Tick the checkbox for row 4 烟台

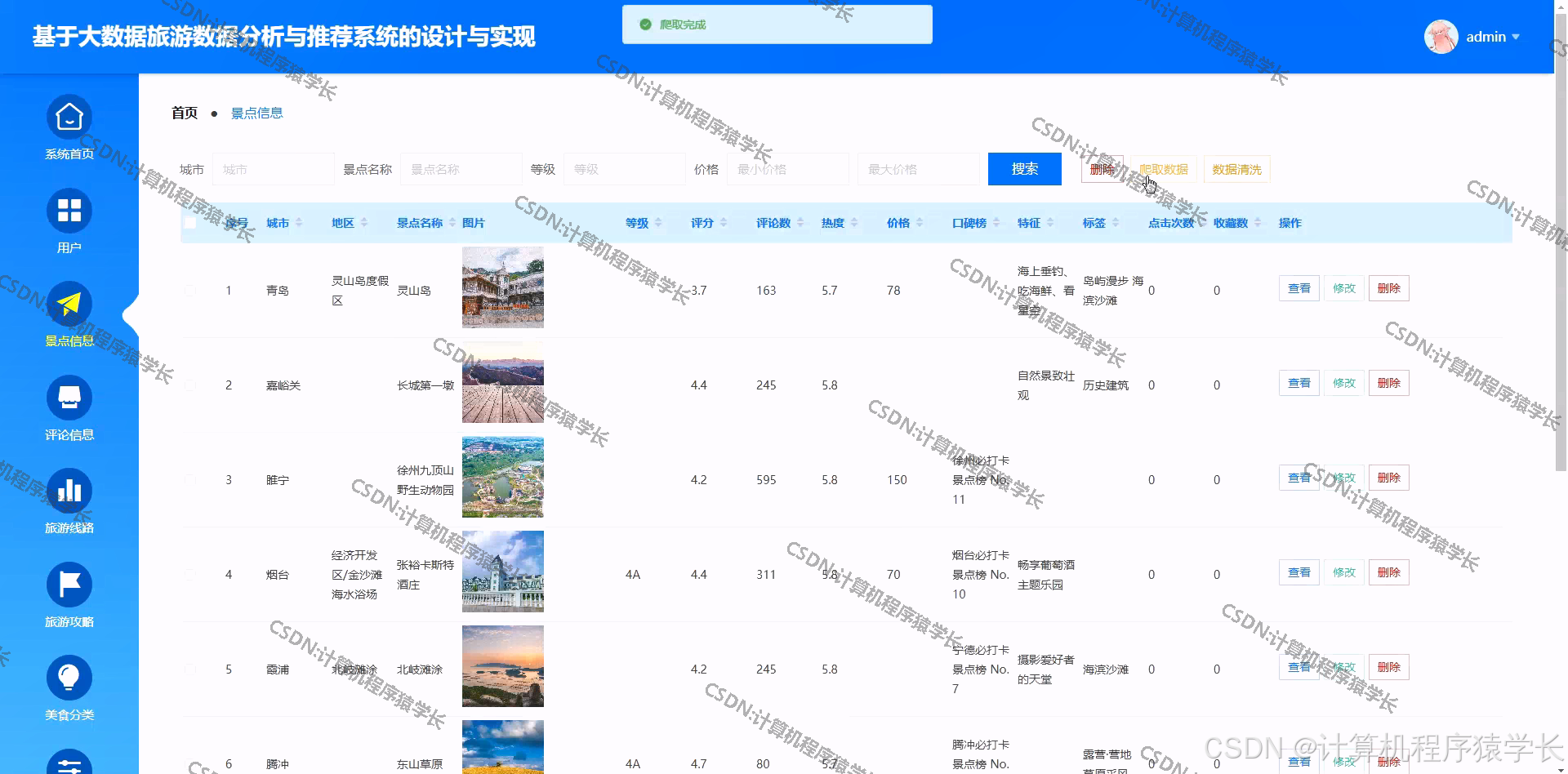tap(190, 575)
